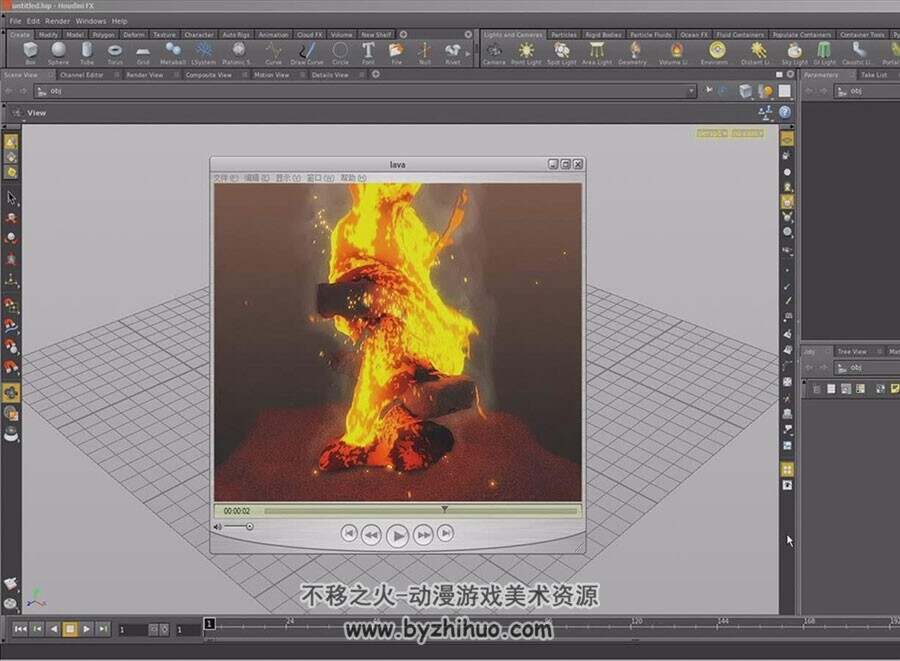Select the Torus shelf tool
Viewport: 900px width, 661px height.
click(115, 53)
